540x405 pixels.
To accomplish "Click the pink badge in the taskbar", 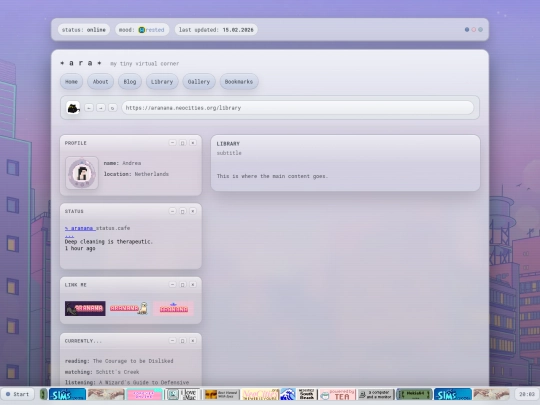I will point(144,394).
